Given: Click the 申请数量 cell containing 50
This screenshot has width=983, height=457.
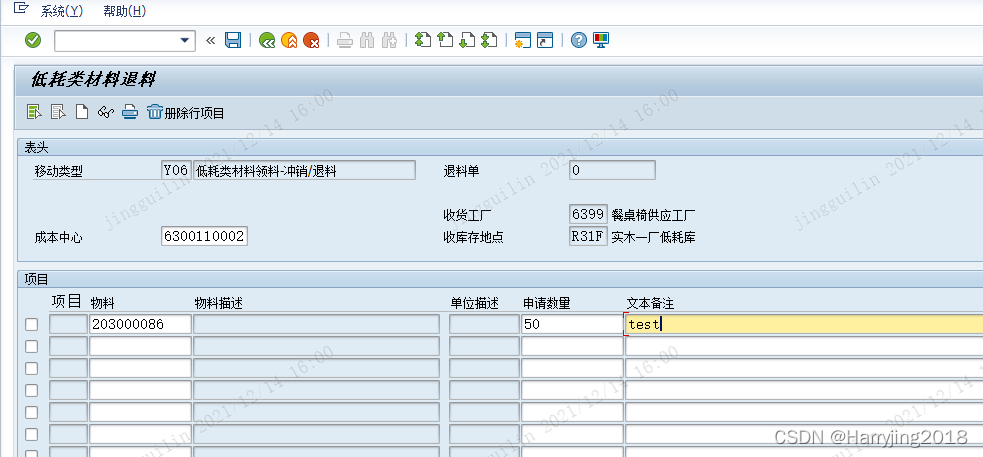Looking at the screenshot, I should [572, 324].
